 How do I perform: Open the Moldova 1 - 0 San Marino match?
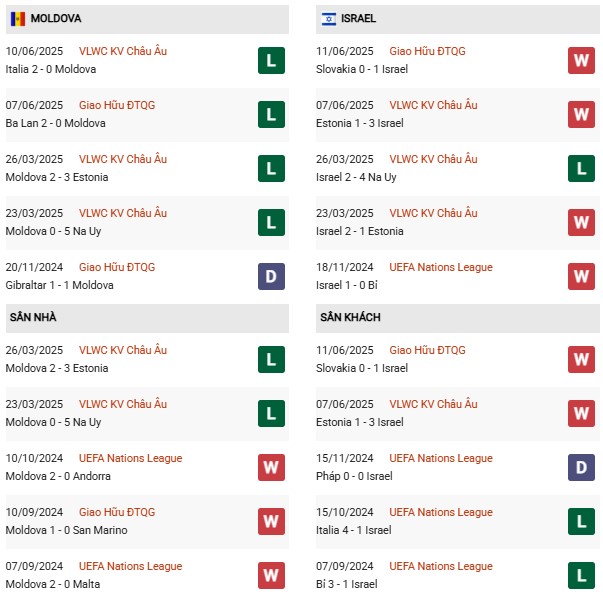coord(67,530)
